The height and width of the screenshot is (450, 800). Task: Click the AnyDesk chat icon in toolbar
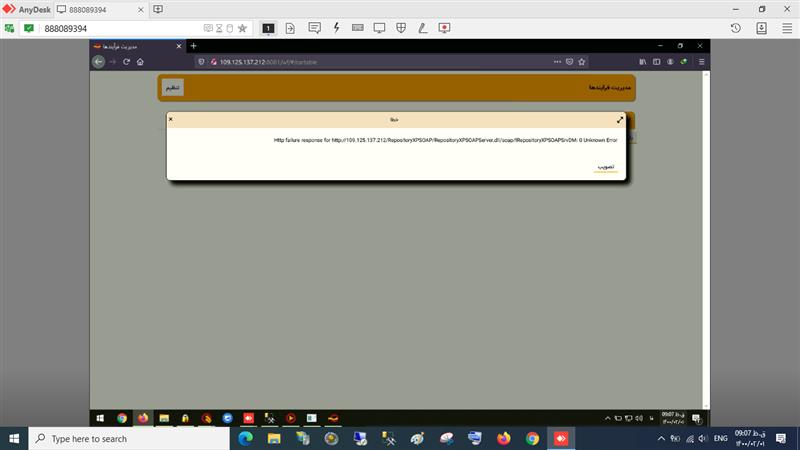tap(313, 28)
